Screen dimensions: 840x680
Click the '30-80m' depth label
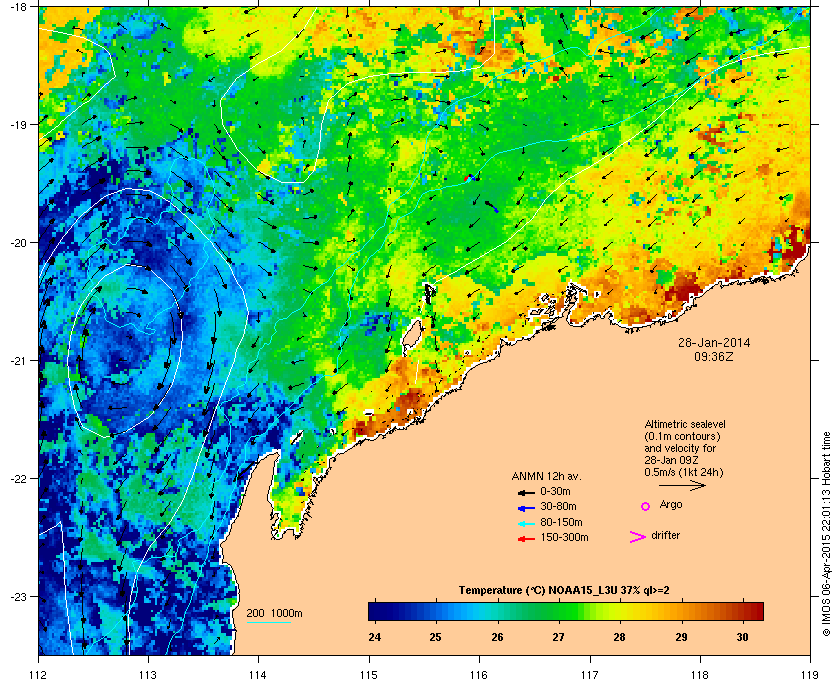pyautogui.click(x=558, y=506)
